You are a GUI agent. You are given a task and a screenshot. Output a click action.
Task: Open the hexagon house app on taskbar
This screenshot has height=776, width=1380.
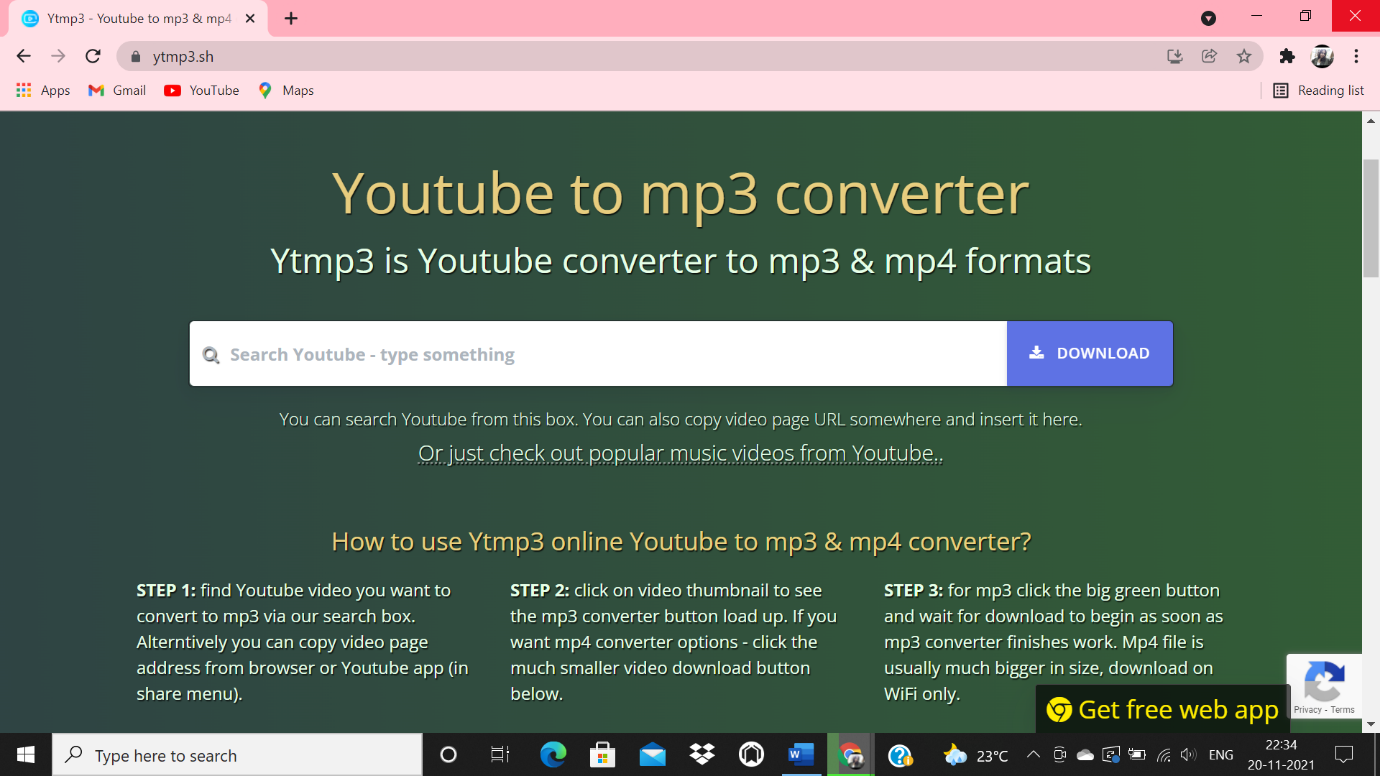click(x=751, y=755)
